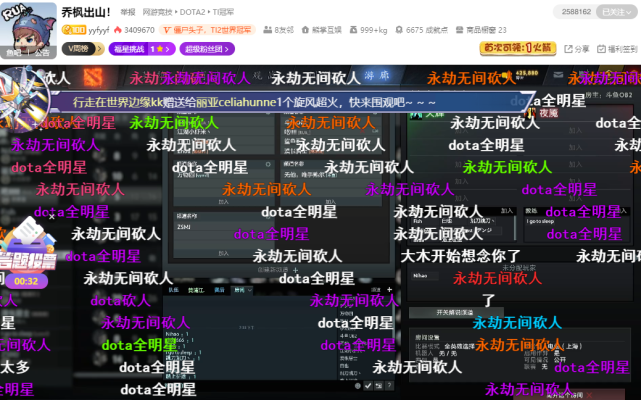Click the level 100 badge icon
Viewport: 641px width, 400px height.
pyautogui.click(x=74, y=30)
